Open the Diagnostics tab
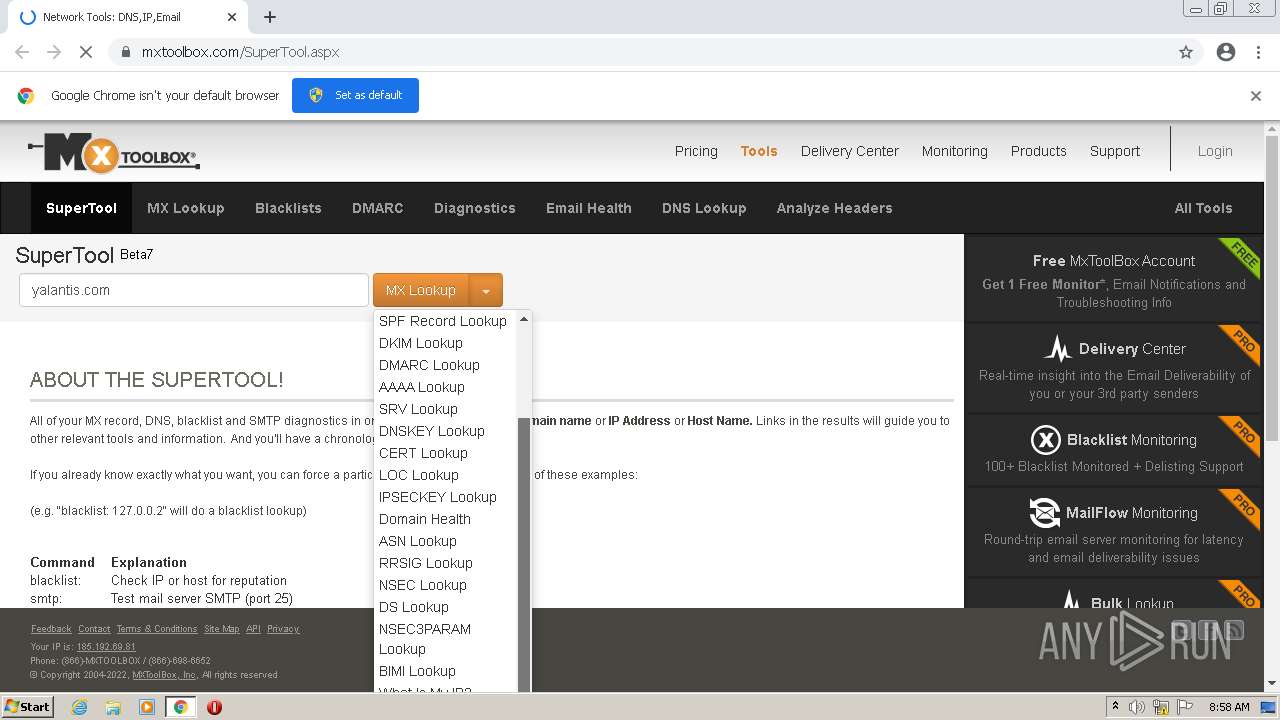 click(x=475, y=208)
